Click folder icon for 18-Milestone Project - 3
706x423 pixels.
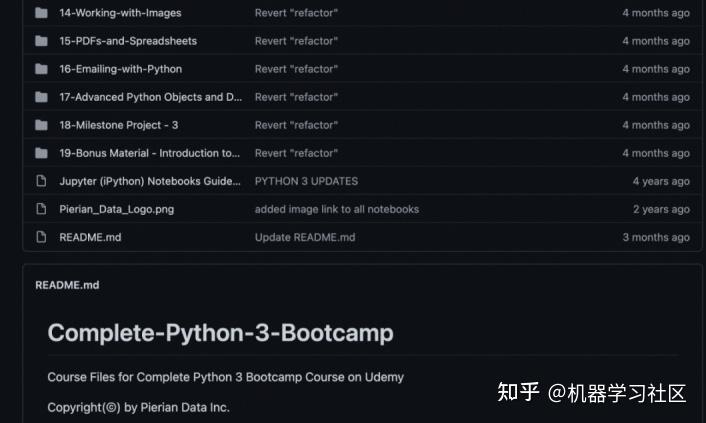(x=41, y=125)
